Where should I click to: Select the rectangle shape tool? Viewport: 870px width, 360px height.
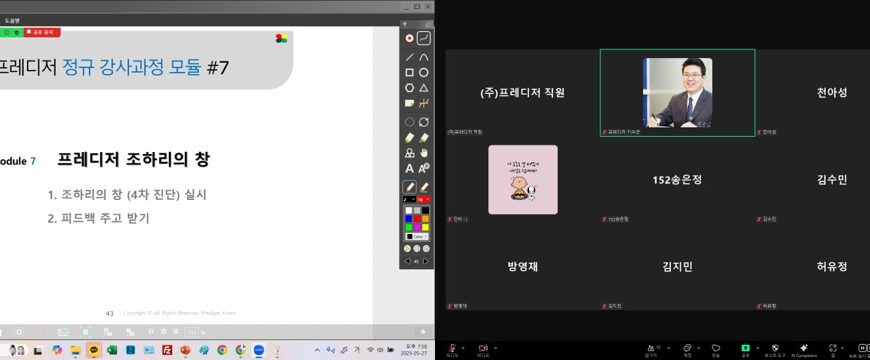point(409,73)
